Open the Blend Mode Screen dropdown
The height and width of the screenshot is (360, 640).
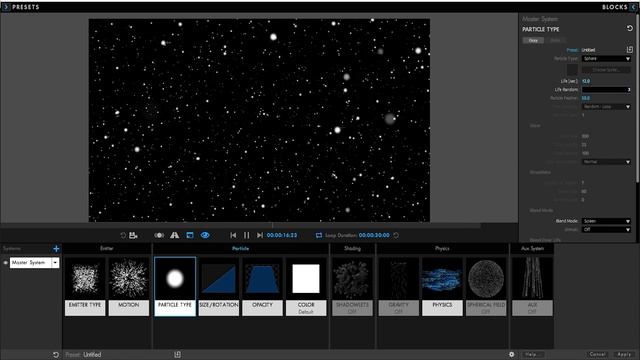point(606,221)
